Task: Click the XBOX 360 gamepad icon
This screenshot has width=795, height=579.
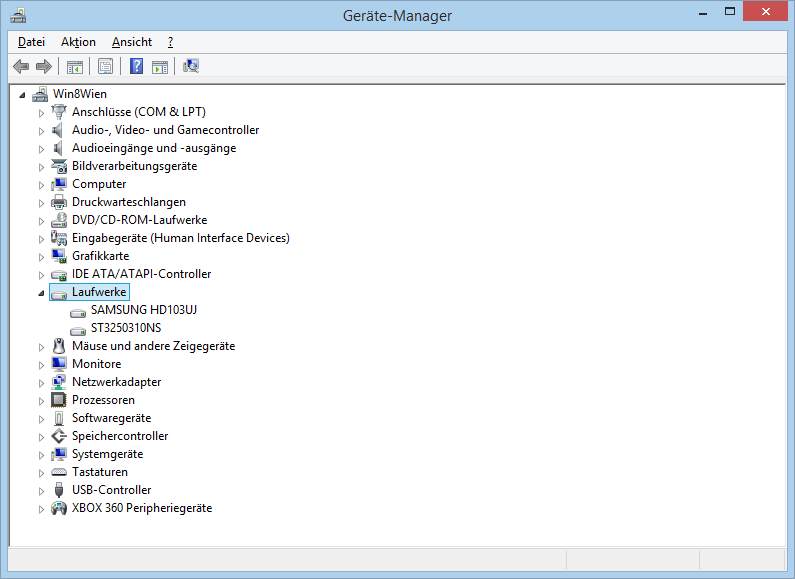Action: [x=59, y=508]
